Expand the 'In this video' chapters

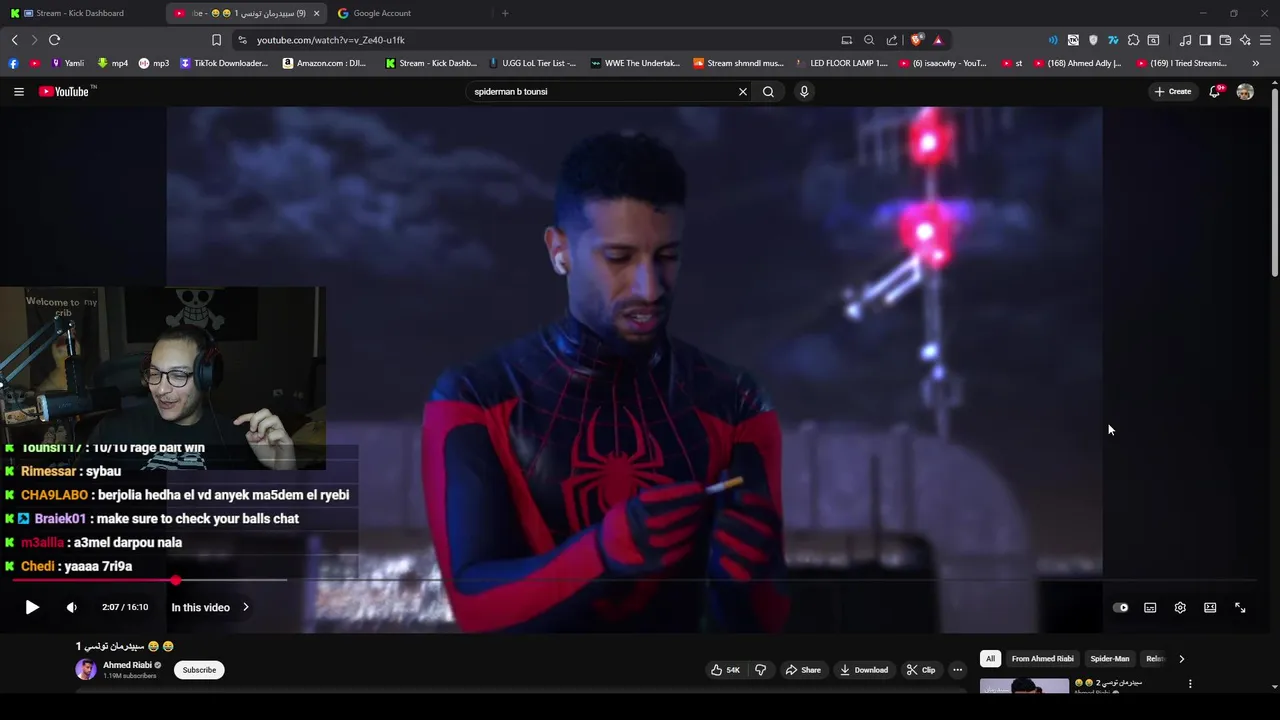tap(210, 607)
